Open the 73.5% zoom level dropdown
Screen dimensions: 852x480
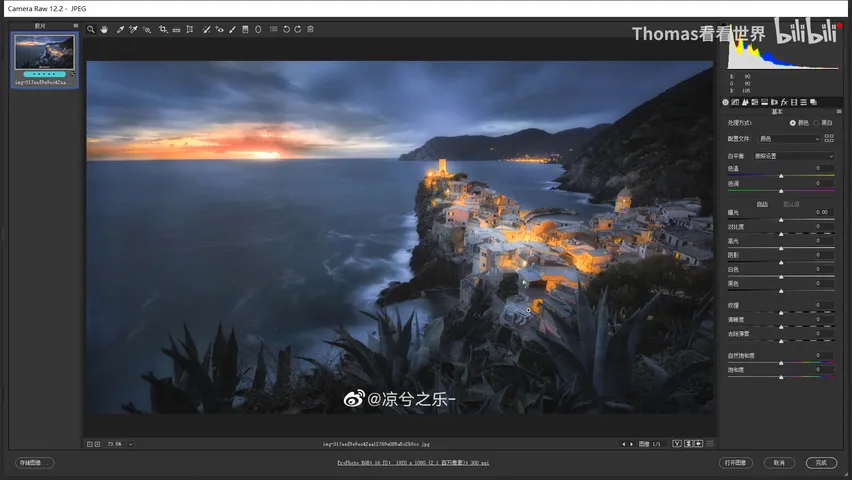130,444
